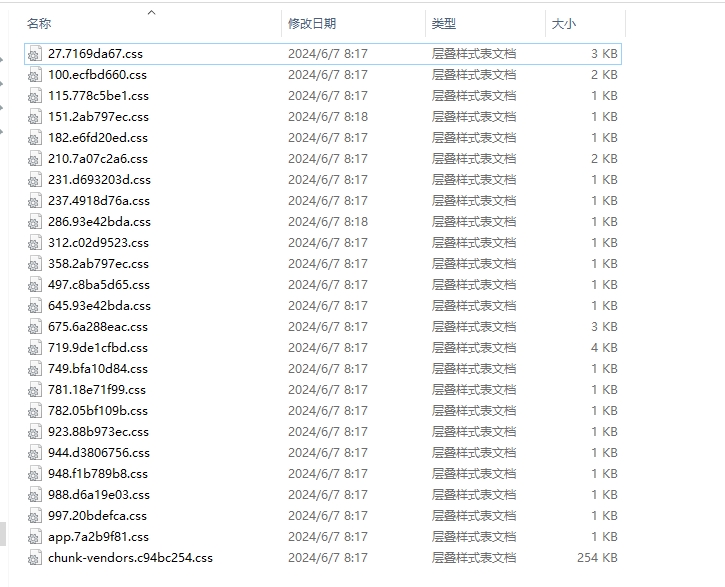Select file name 115.778c5be1.css
Image resolution: width=725 pixels, height=587 pixels.
tap(98, 96)
